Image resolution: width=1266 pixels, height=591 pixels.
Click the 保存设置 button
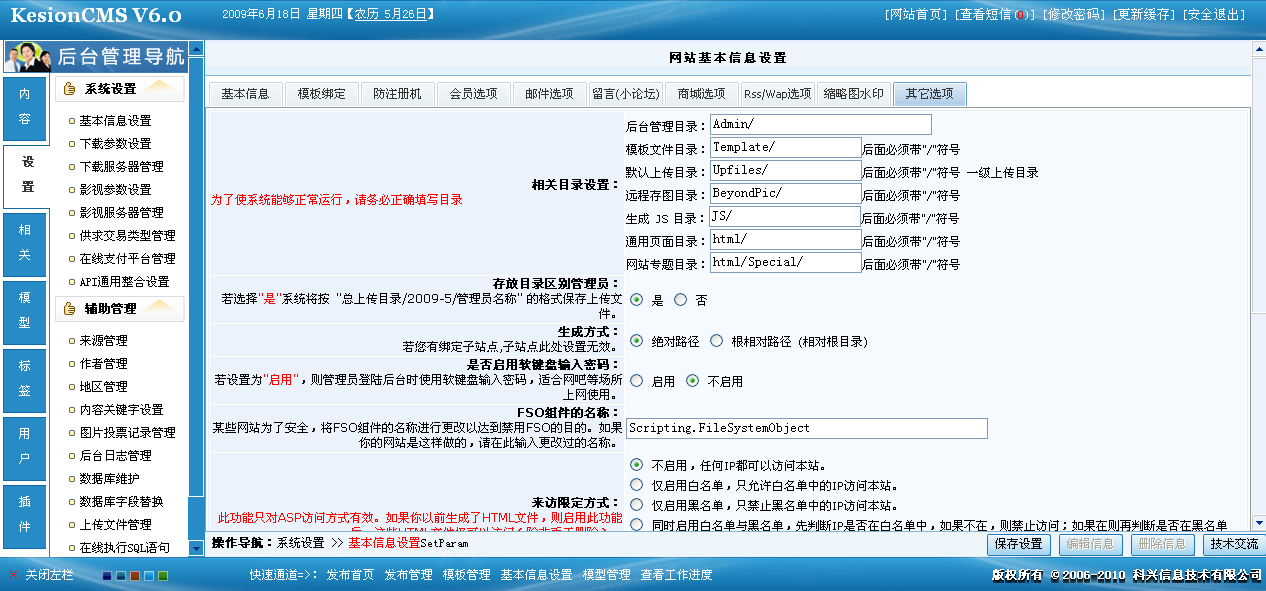point(1021,545)
